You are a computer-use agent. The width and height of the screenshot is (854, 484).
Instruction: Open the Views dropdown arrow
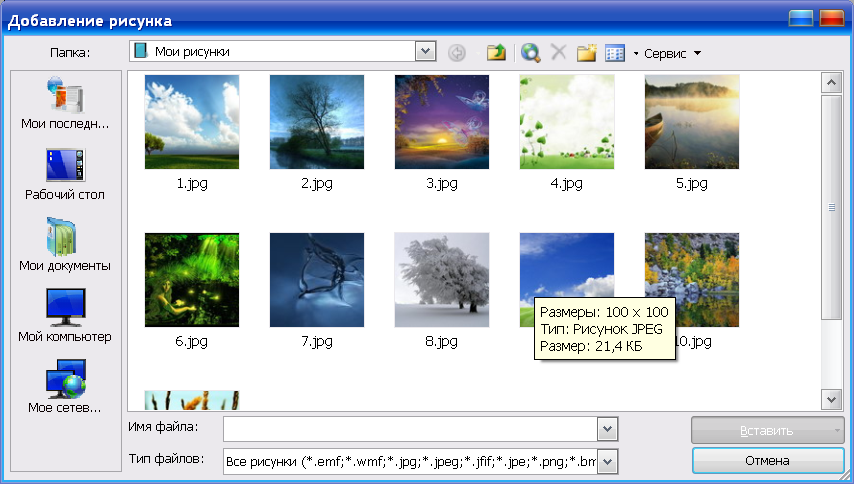636,53
